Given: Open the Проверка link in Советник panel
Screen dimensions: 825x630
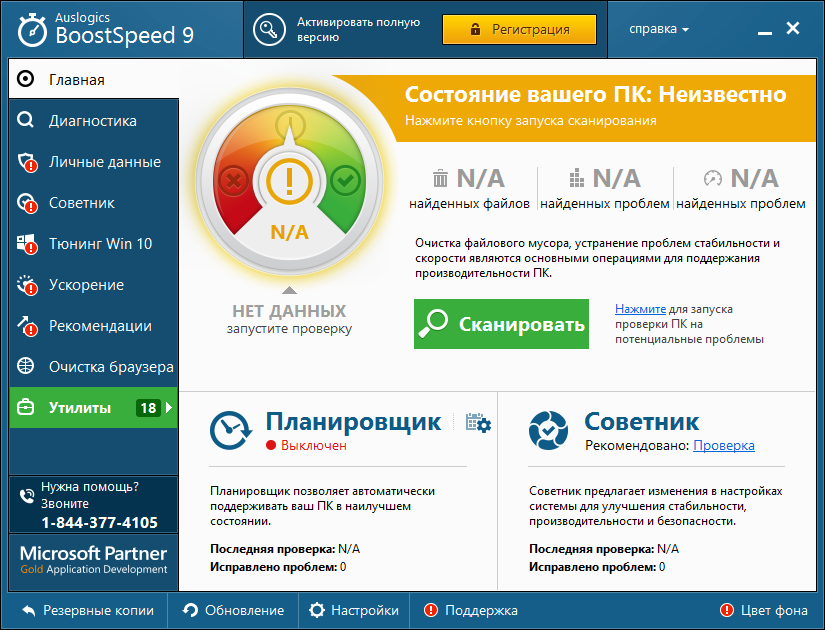Looking at the screenshot, I should (723, 446).
